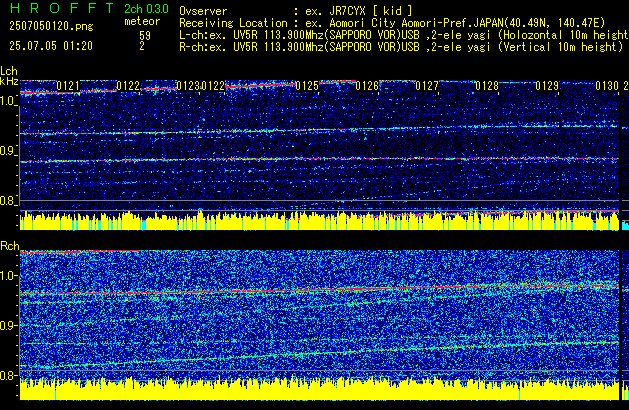Viewport: 629px width, 410px height.
Task: Select the meteor count value '59'
Action: (x=145, y=35)
